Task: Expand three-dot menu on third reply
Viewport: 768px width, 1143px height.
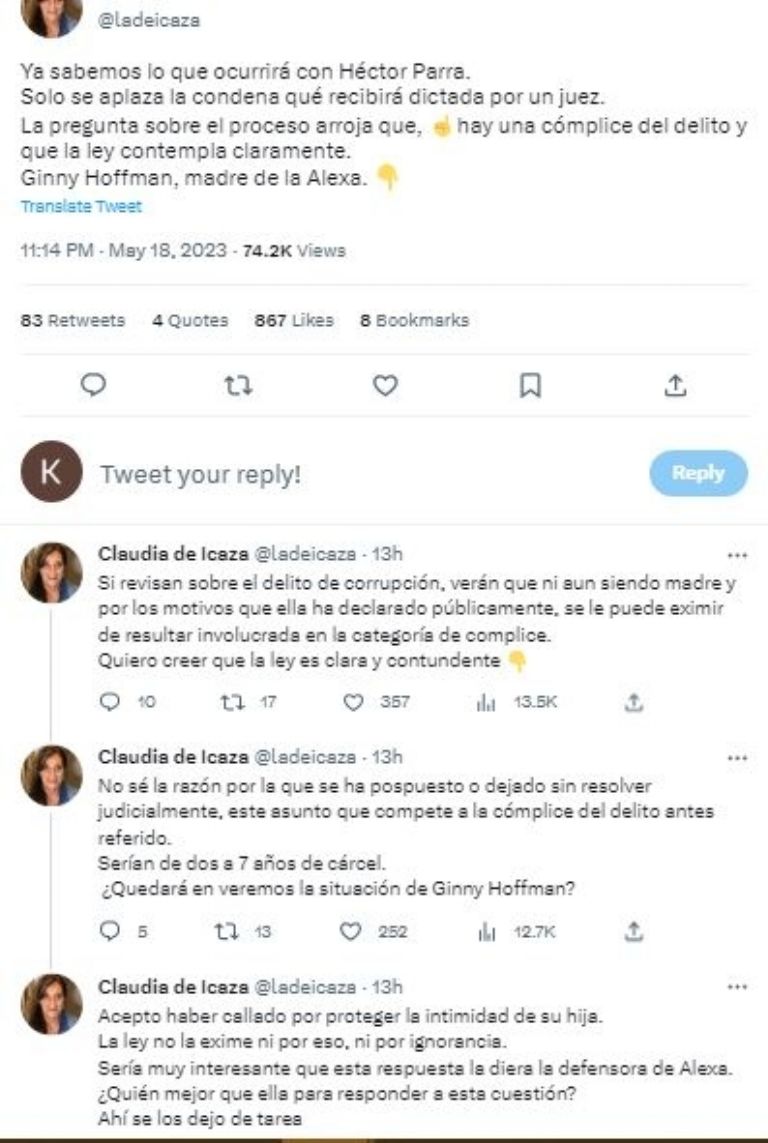Action: click(738, 987)
